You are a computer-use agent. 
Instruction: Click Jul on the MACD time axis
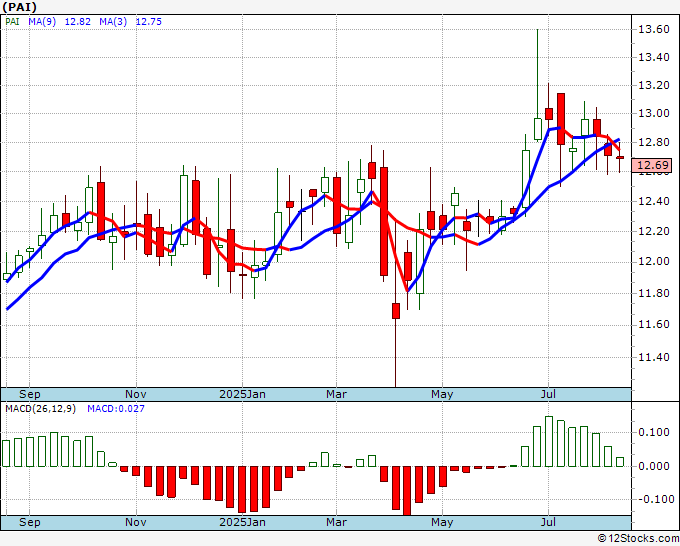point(549,522)
